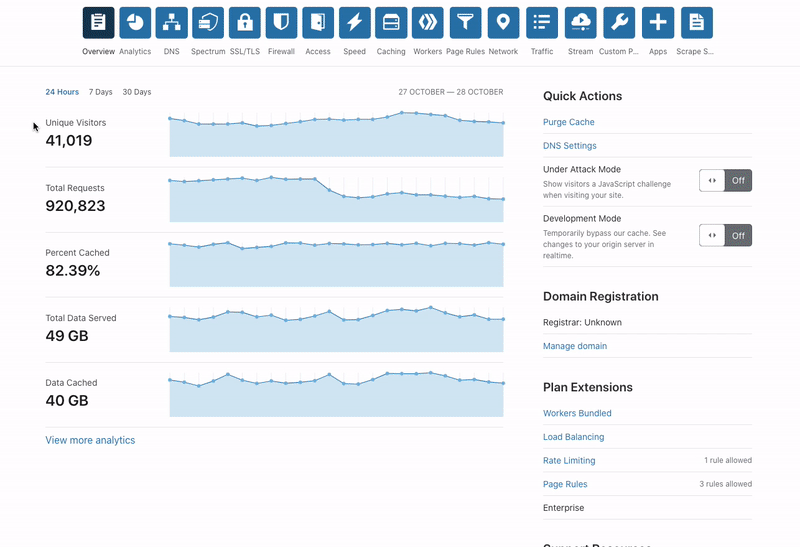Click the Manage domain link

point(575,346)
